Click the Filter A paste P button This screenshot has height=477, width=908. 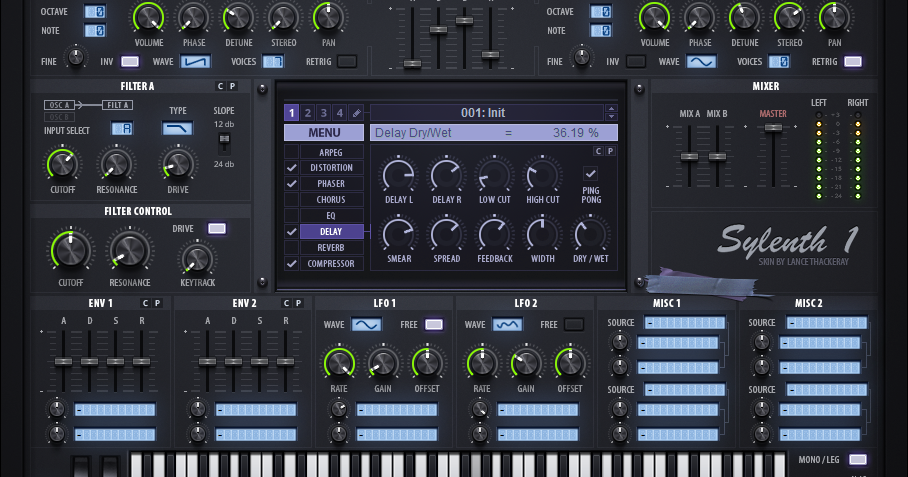pyautogui.click(x=232, y=86)
